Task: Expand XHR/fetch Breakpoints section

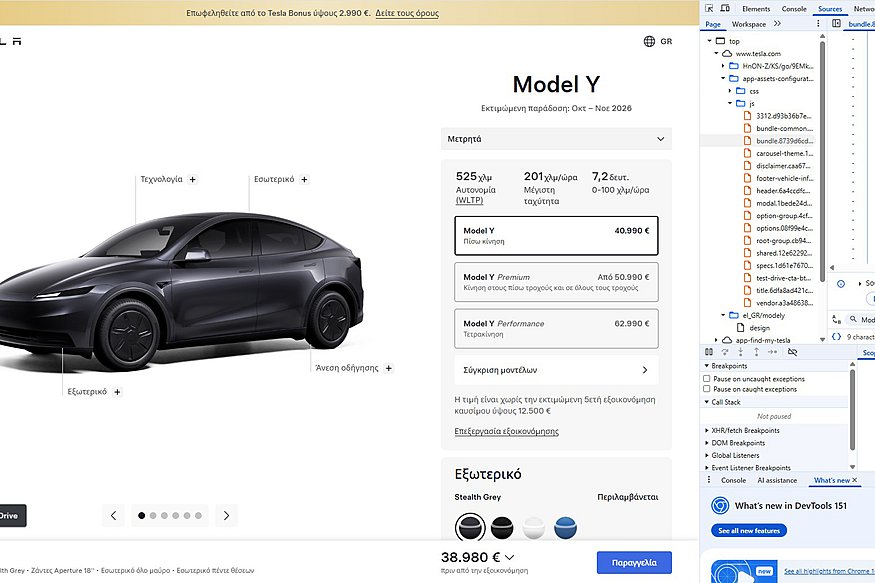Action: pos(706,431)
